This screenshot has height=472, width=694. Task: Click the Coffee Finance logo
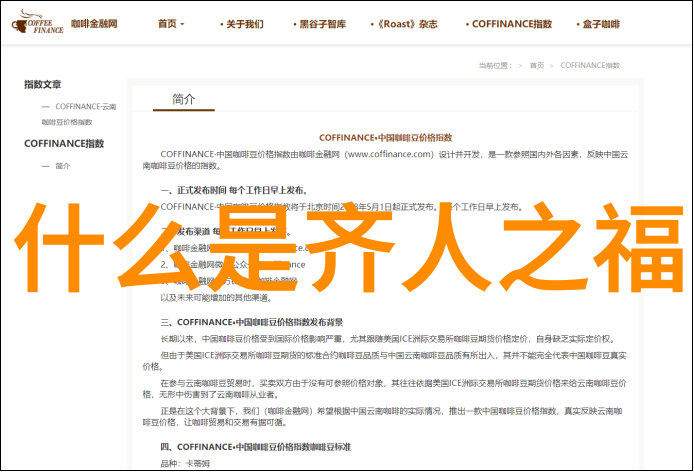[38, 22]
